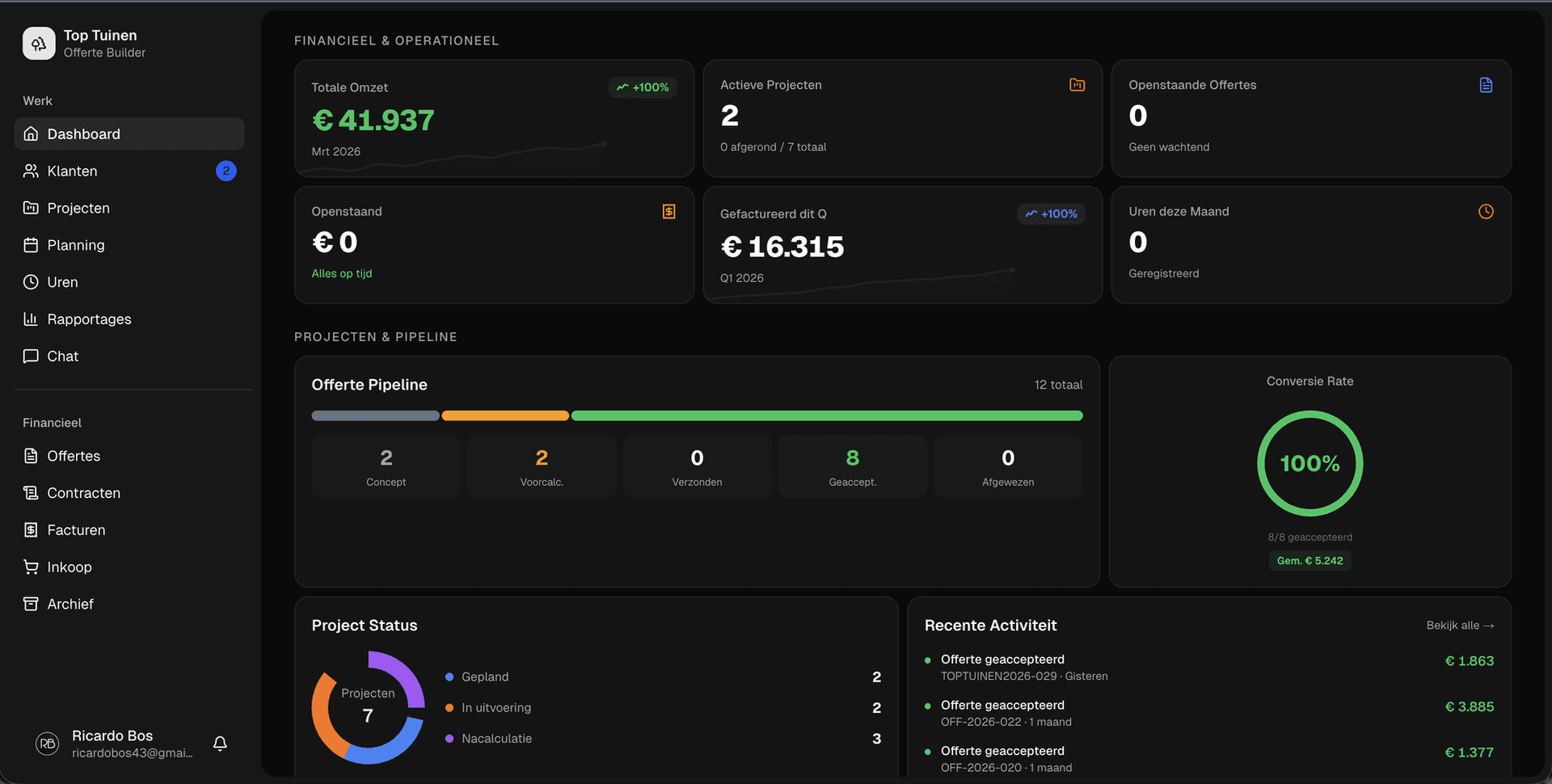The height and width of the screenshot is (784, 1552).
Task: Click the Klanten badge showing 2
Action: tap(226, 171)
